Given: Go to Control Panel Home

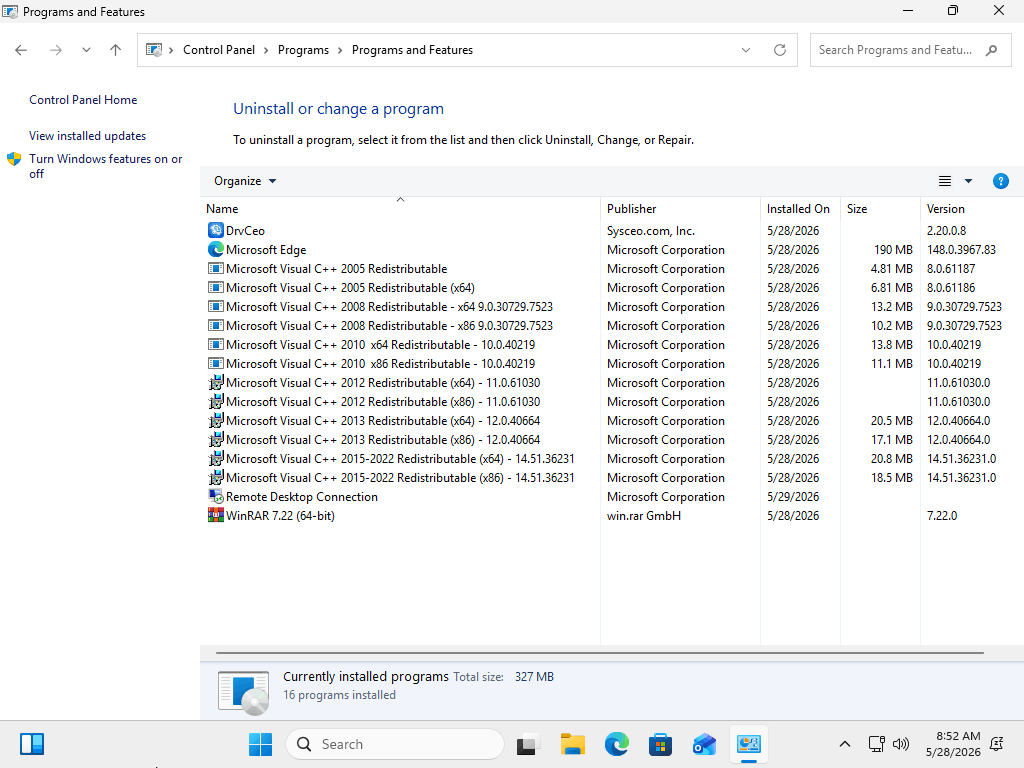Looking at the screenshot, I should (83, 99).
